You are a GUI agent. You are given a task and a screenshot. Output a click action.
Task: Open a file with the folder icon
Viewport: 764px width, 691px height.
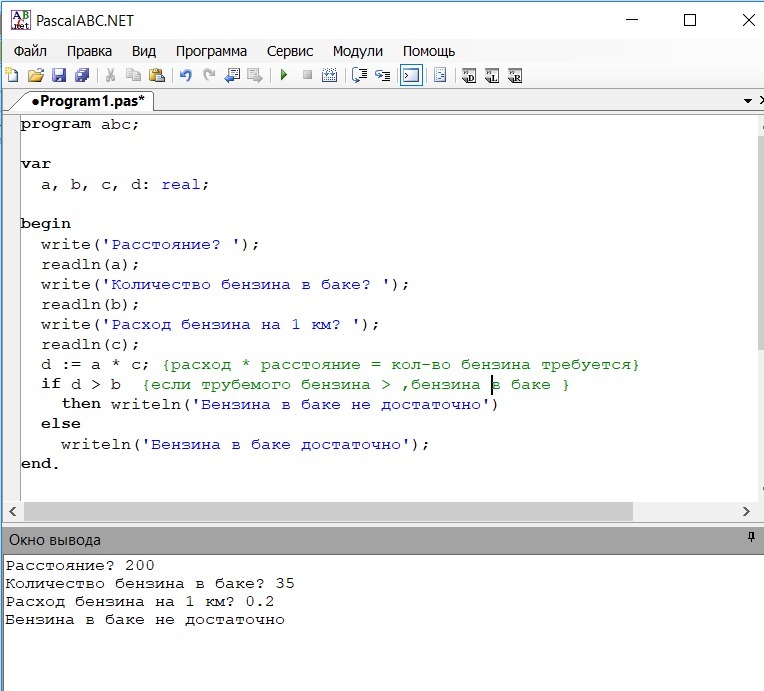click(36, 75)
